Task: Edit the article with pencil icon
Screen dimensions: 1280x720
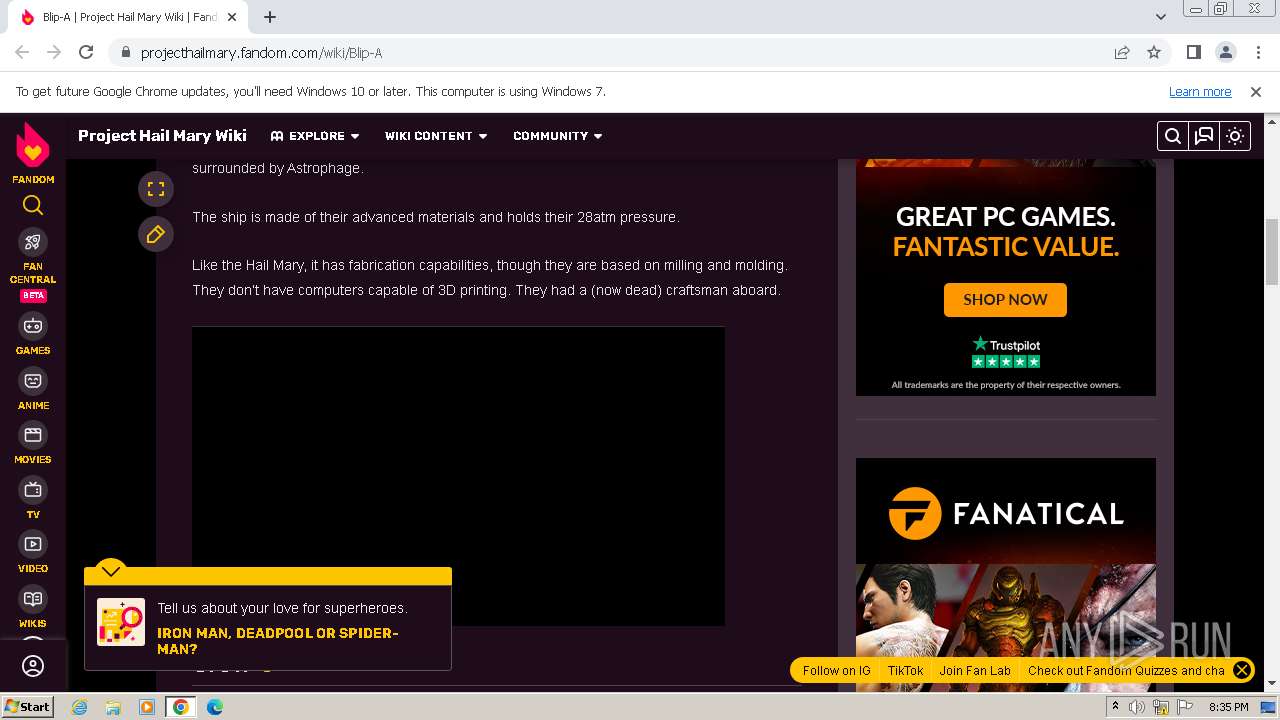Action: tap(156, 234)
